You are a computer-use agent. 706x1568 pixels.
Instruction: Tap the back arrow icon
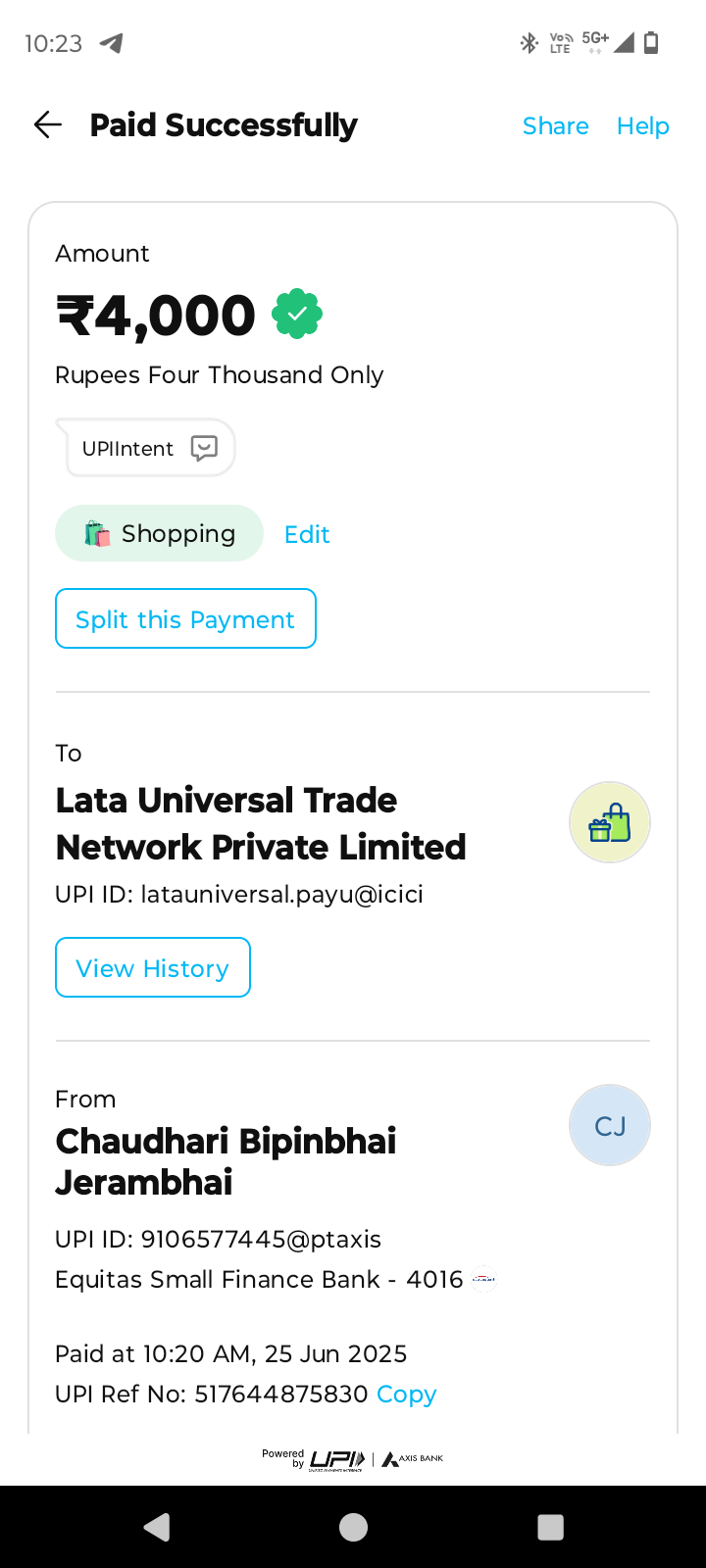[x=47, y=125]
